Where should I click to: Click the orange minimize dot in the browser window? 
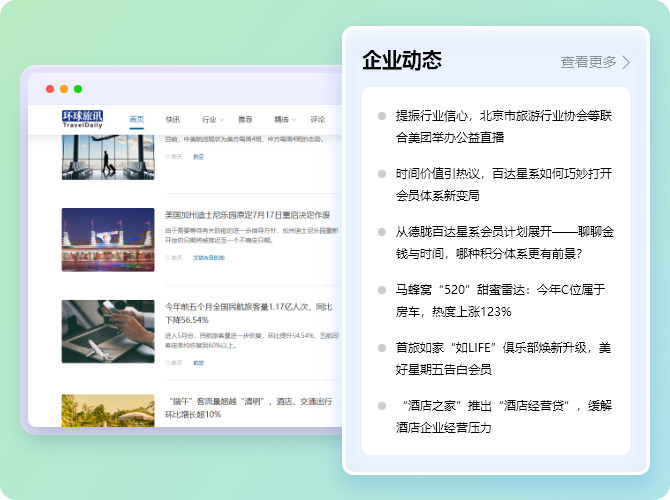[x=64, y=89]
